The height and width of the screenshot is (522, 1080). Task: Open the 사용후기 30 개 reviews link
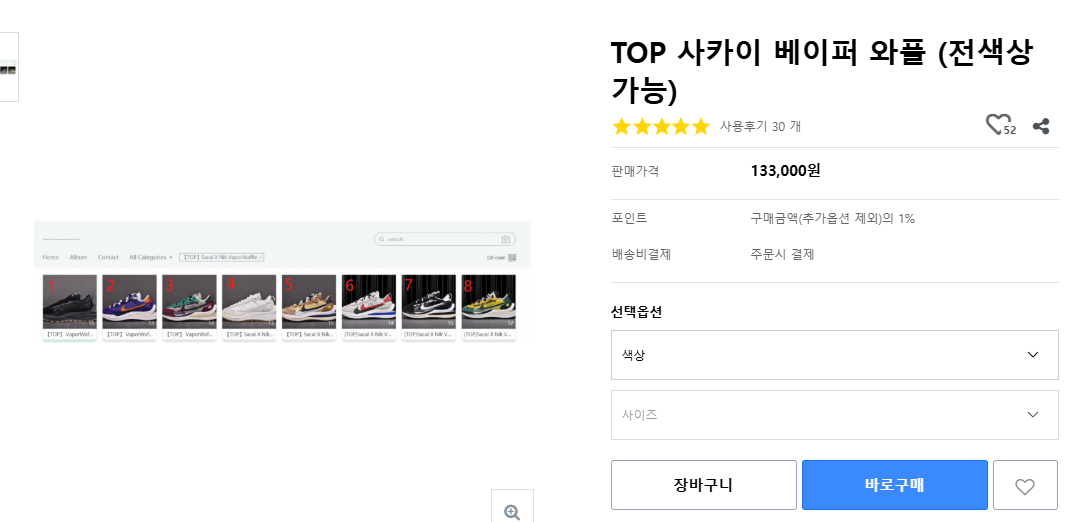[x=760, y=126]
